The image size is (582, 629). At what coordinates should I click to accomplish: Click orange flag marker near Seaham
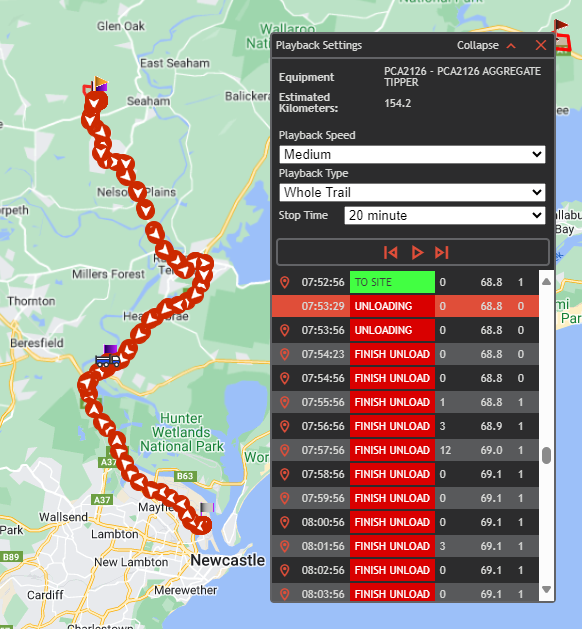[x=100, y=83]
